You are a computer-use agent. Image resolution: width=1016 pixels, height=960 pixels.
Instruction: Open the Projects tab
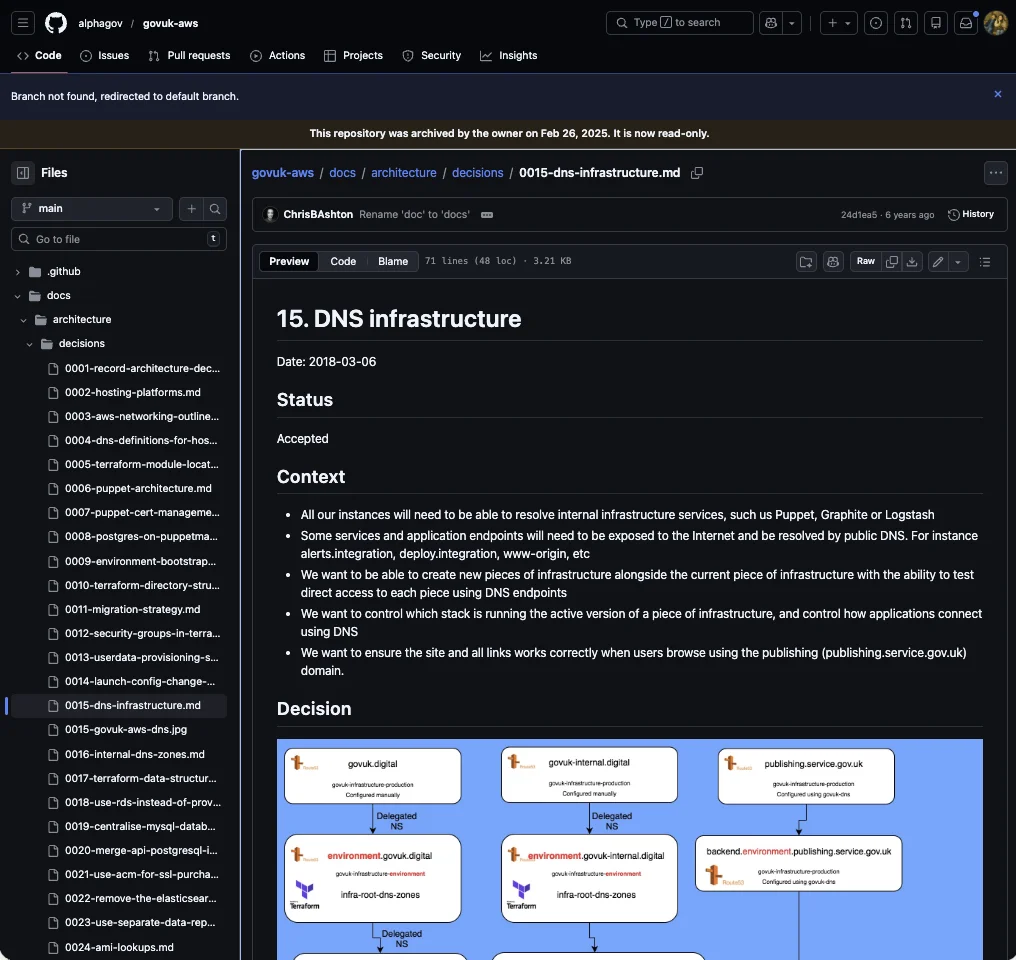(x=353, y=56)
